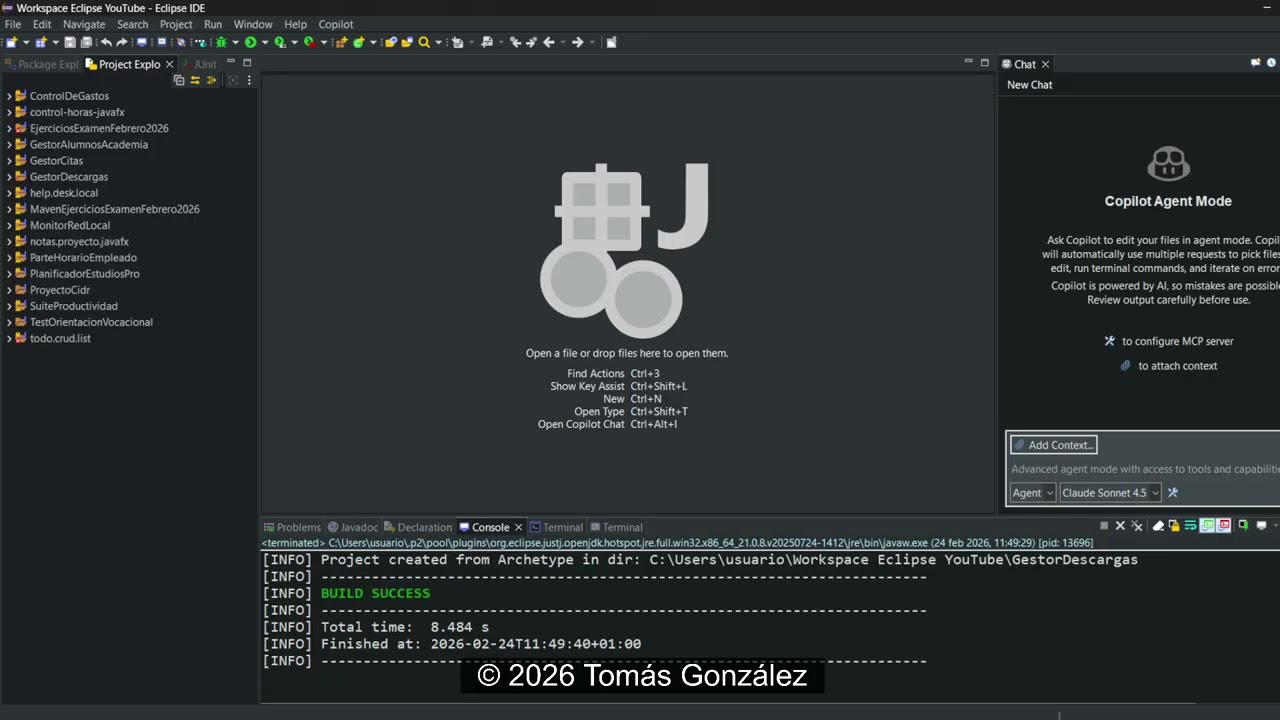The width and height of the screenshot is (1280, 720).
Task: Minimize the Project Explorer view
Action: 231,62
